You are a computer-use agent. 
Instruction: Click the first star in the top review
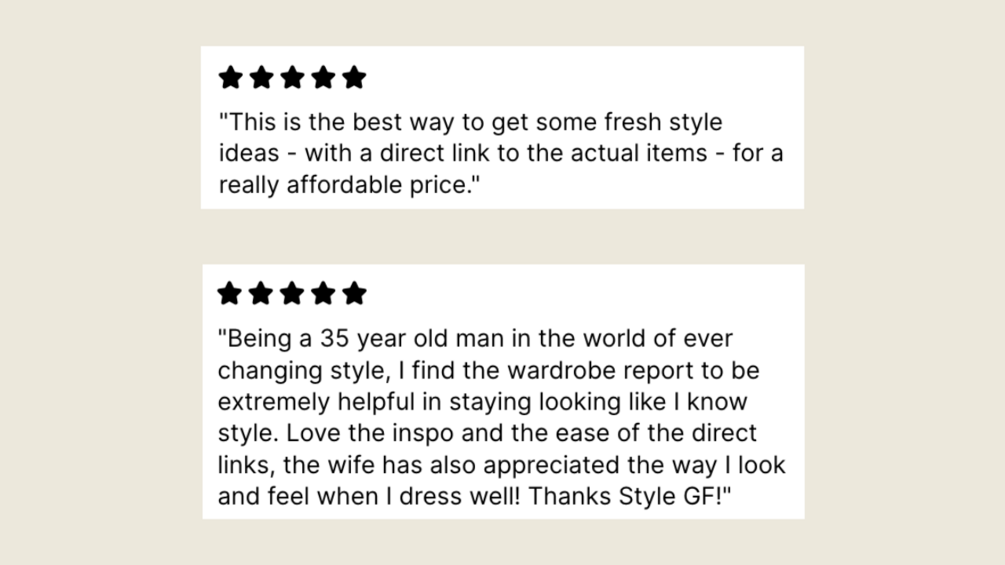231,78
